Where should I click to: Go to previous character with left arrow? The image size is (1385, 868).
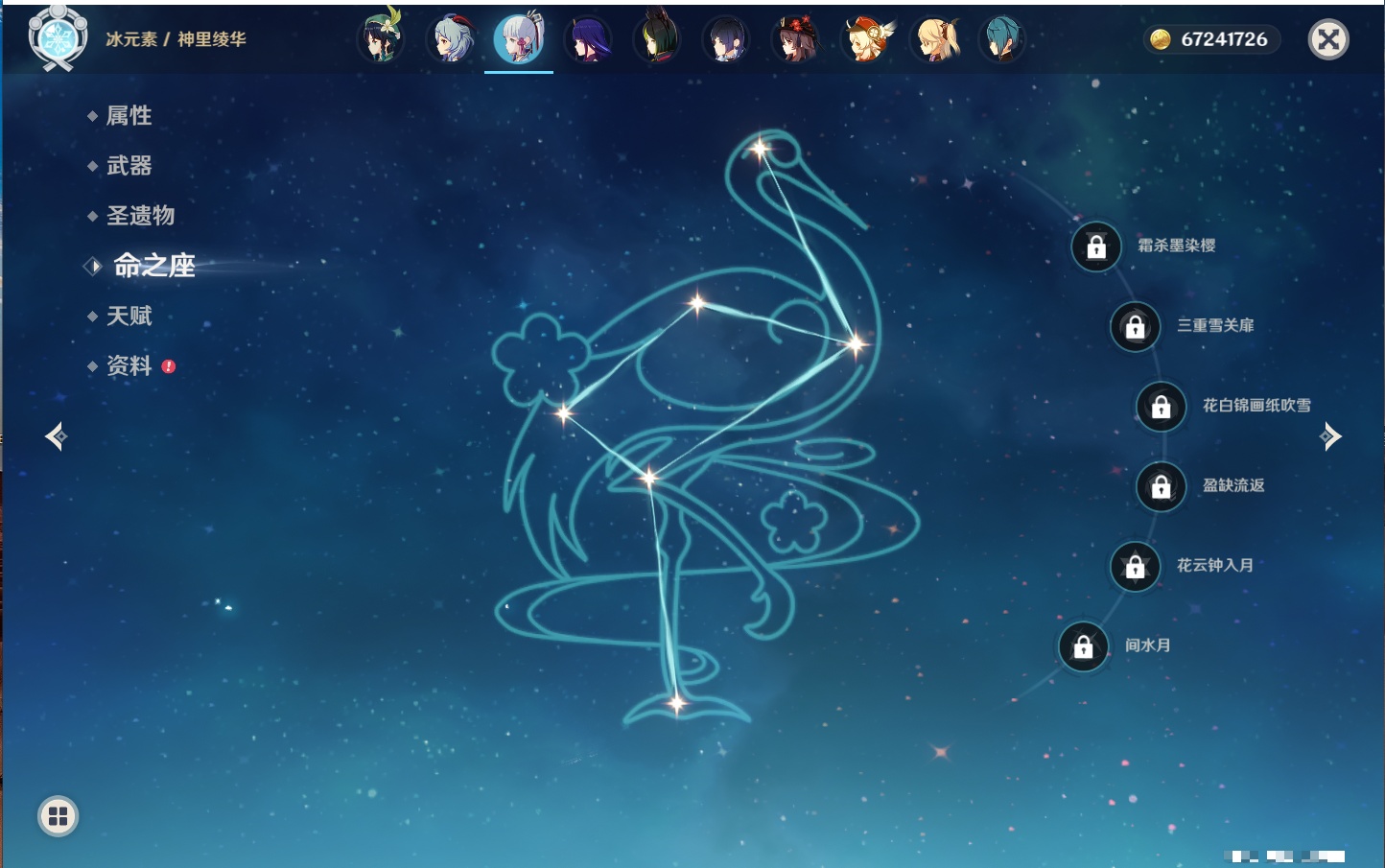[57, 436]
